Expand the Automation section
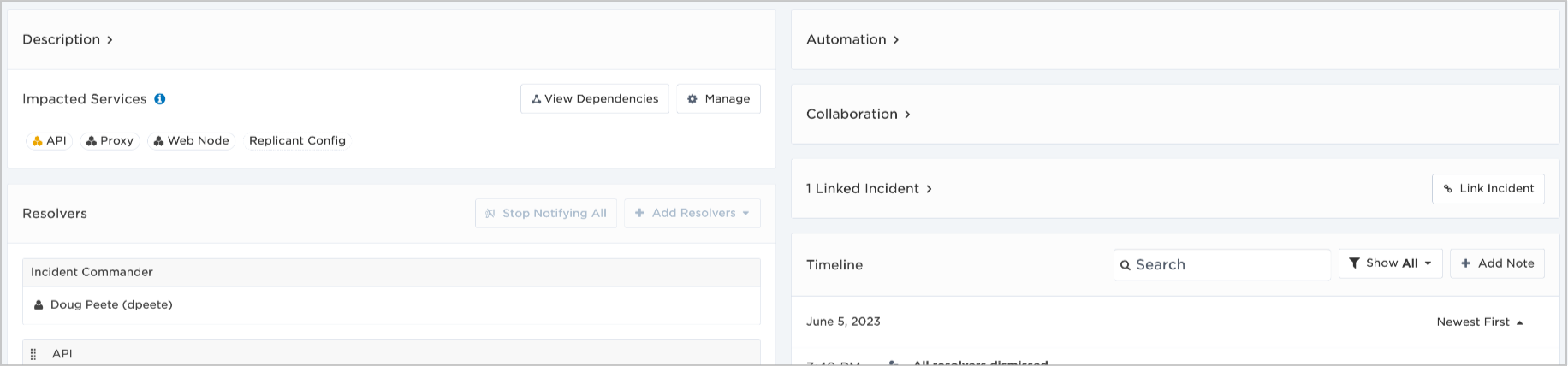The height and width of the screenshot is (366, 1568). (x=852, y=40)
